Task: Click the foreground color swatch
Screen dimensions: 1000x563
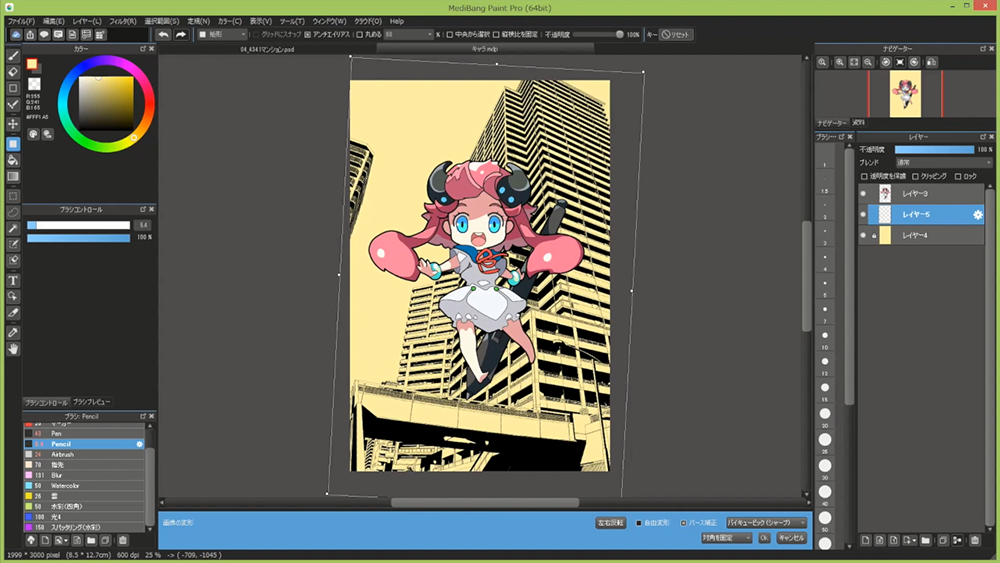Action: (x=31, y=64)
